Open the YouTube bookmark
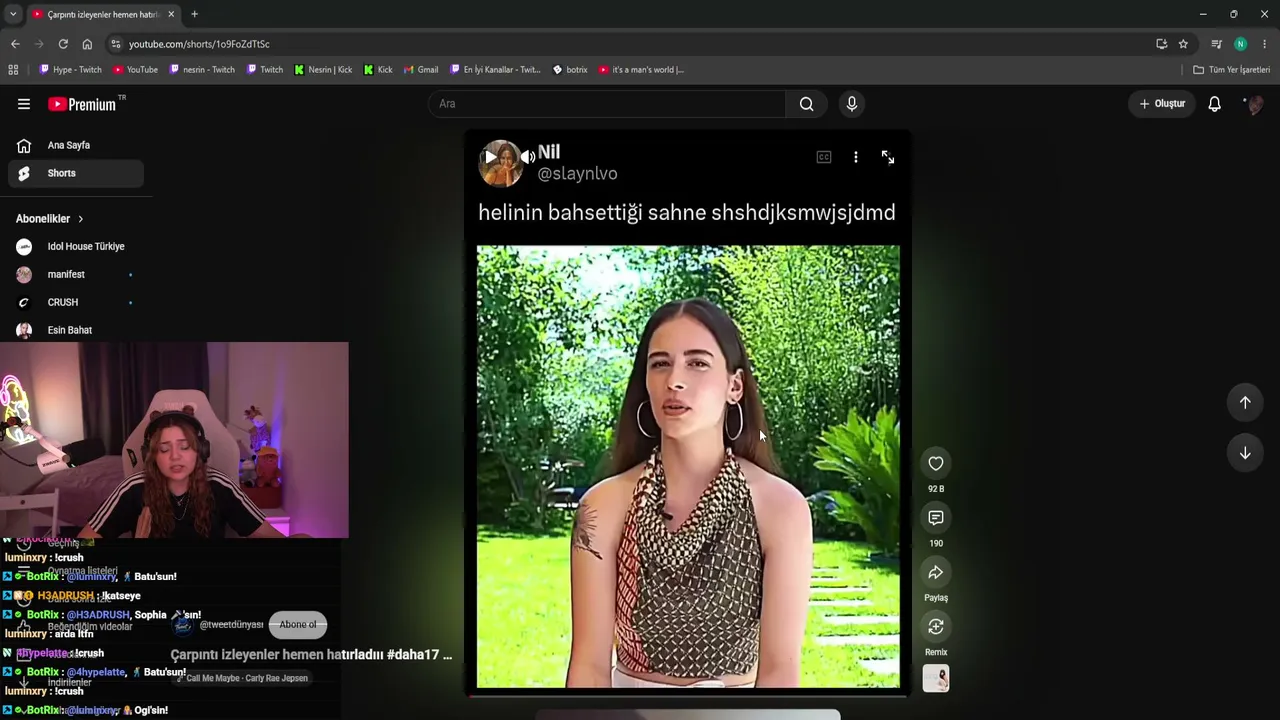The height and width of the screenshot is (720, 1280). click(x=135, y=70)
